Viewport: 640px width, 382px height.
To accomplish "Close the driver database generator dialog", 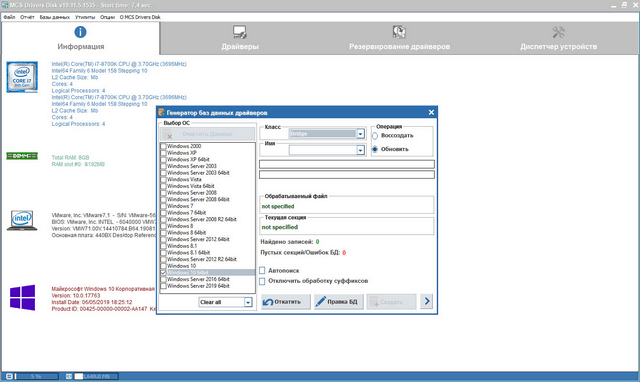I will point(431,112).
